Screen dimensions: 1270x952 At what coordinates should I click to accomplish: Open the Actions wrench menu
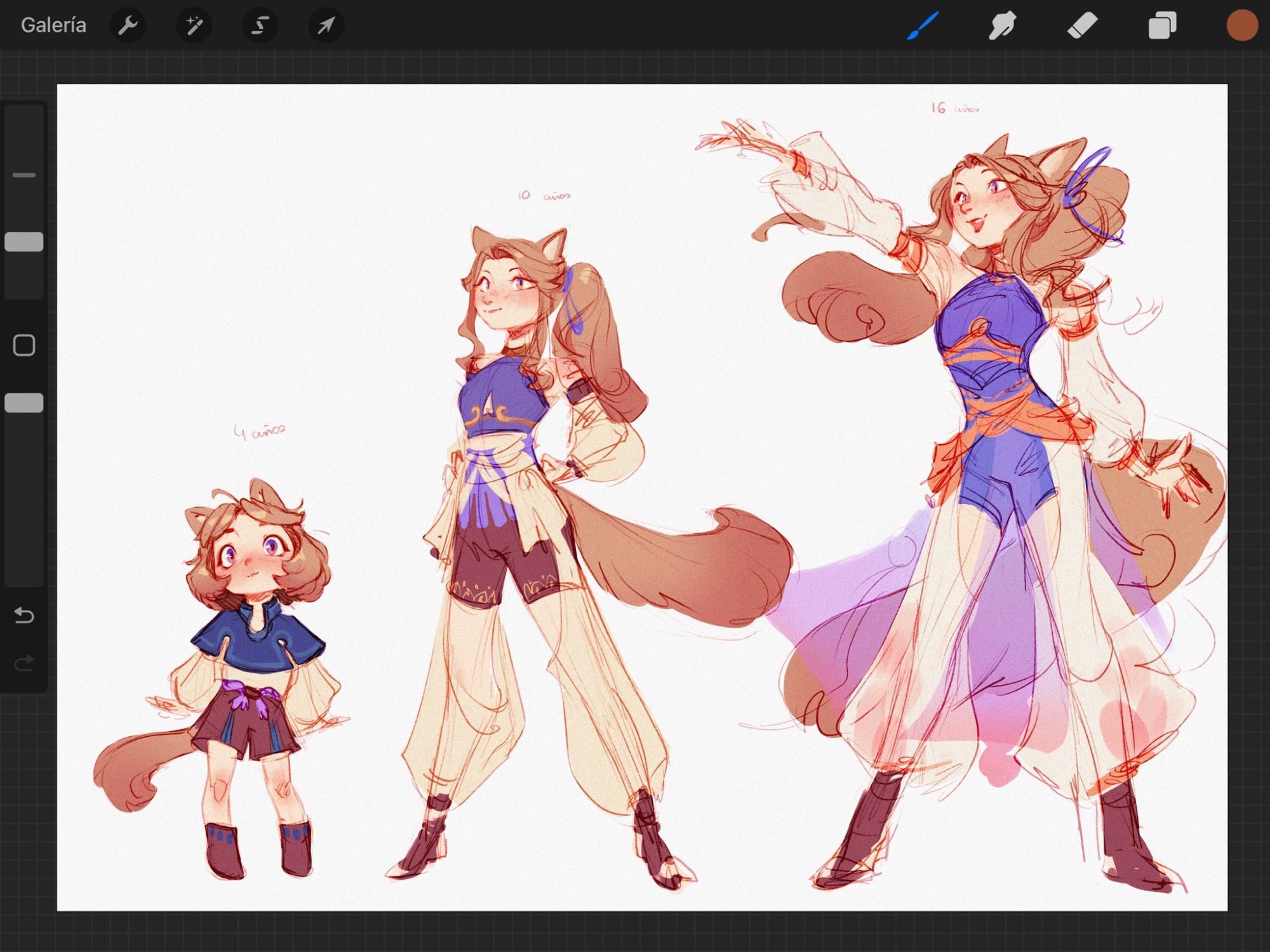(128, 25)
